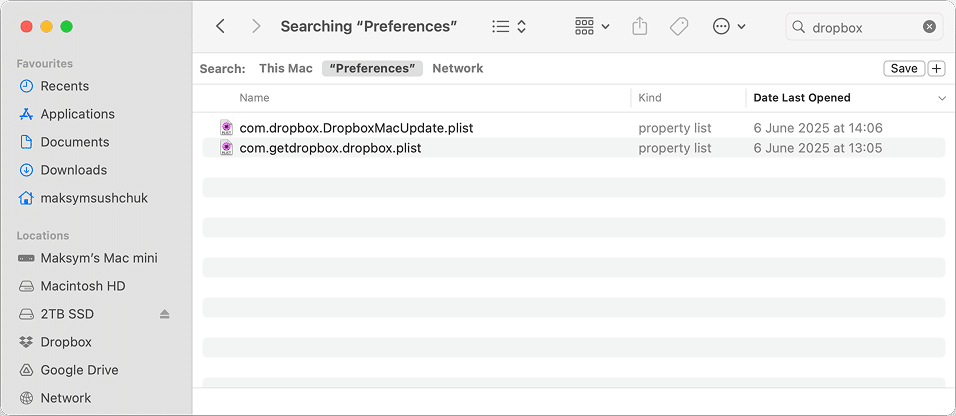This screenshot has height=416, width=956.
Task: Open the view switcher up-down arrows
Action: [521, 27]
